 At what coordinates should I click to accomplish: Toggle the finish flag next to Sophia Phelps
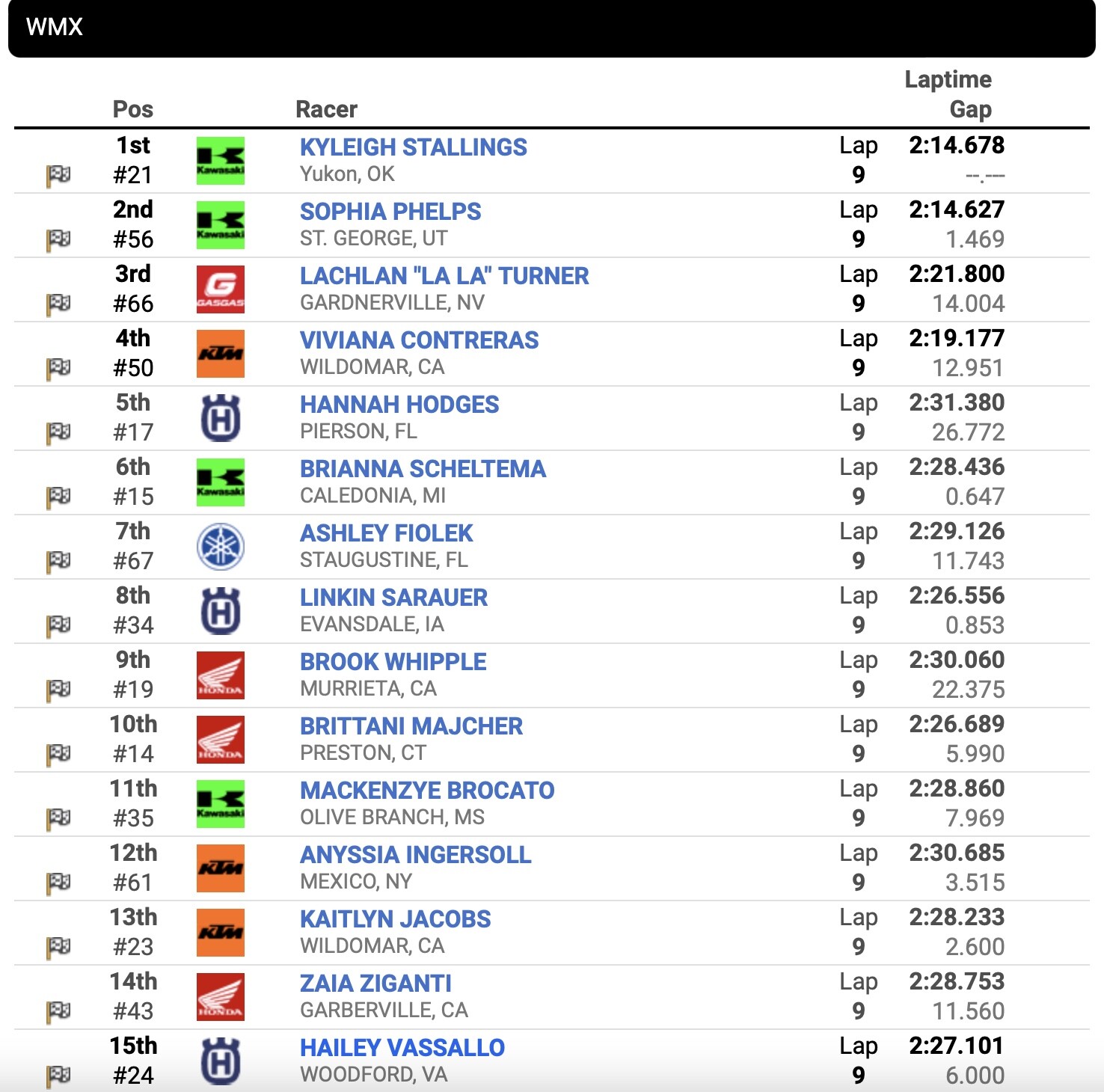[58, 239]
